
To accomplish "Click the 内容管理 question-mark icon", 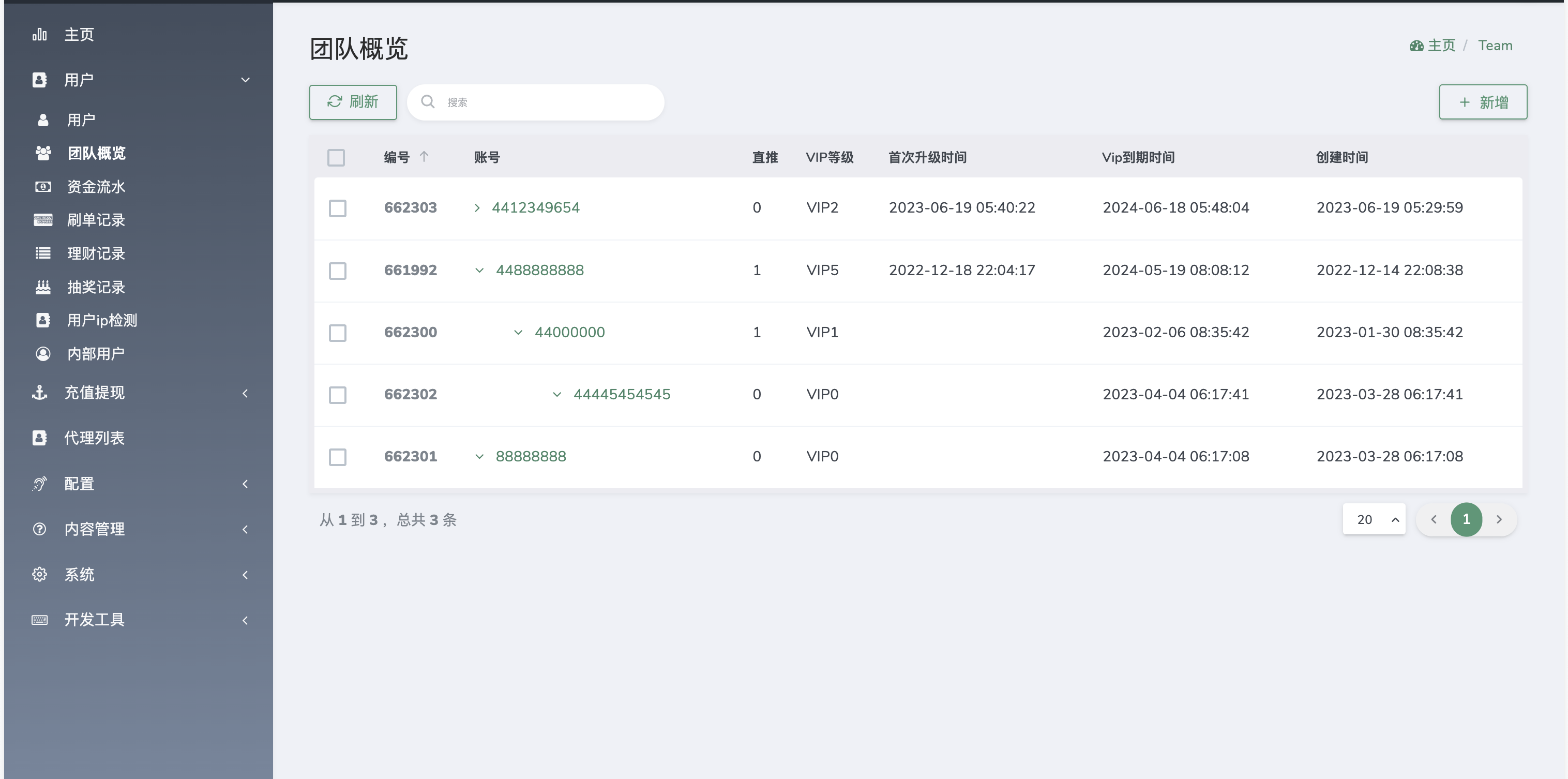I will 40,529.
